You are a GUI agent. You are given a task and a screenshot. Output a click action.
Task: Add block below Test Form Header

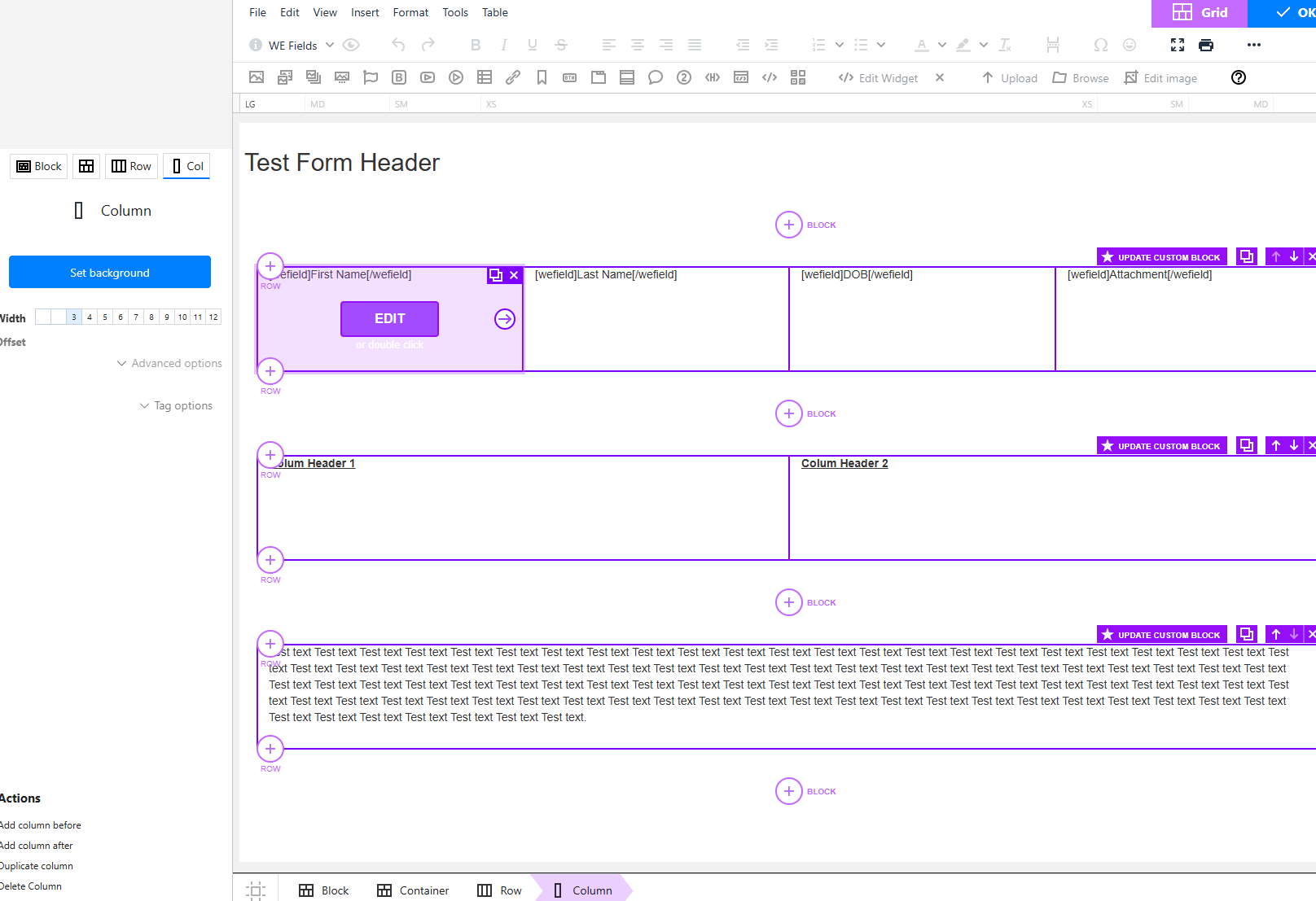click(x=789, y=225)
